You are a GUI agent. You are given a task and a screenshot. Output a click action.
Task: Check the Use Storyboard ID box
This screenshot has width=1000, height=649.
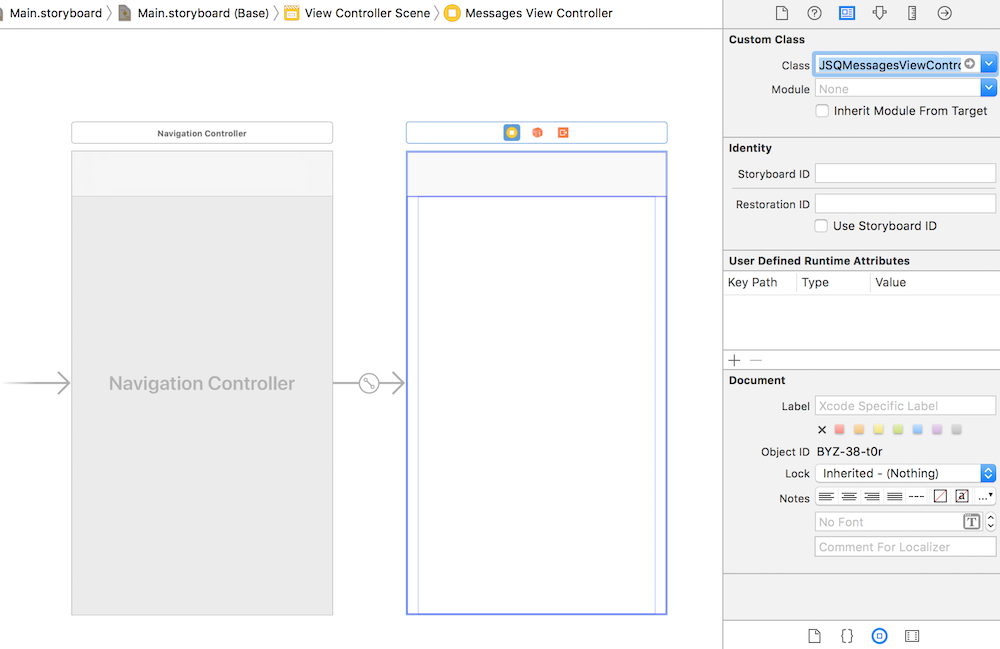(821, 225)
